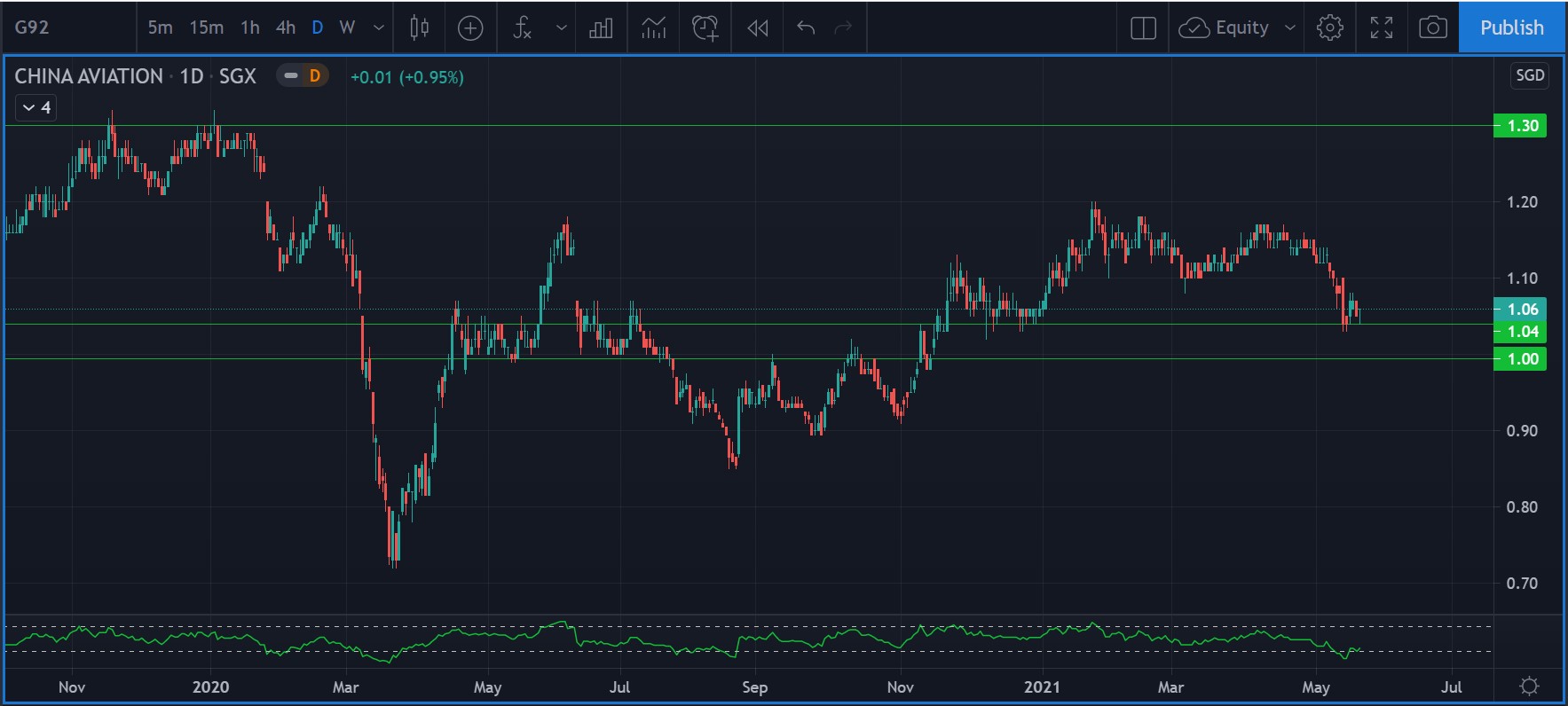Click the SGX exchange label
The height and width of the screenshot is (706, 1568).
[237, 76]
